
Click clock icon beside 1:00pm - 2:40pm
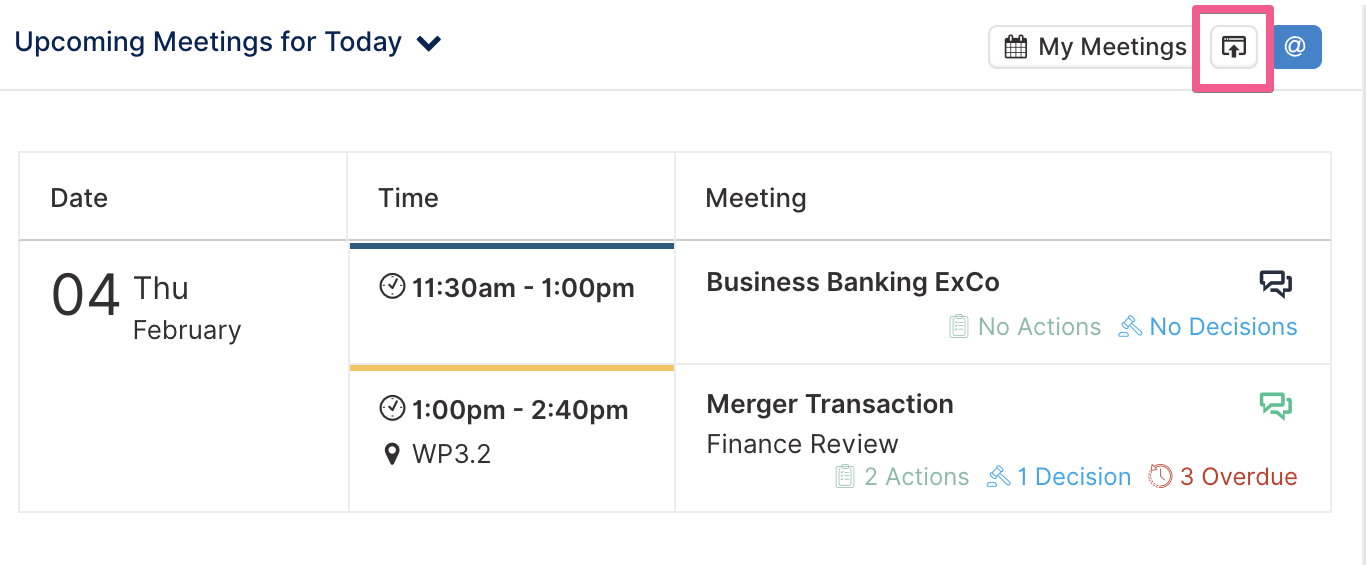(x=392, y=409)
